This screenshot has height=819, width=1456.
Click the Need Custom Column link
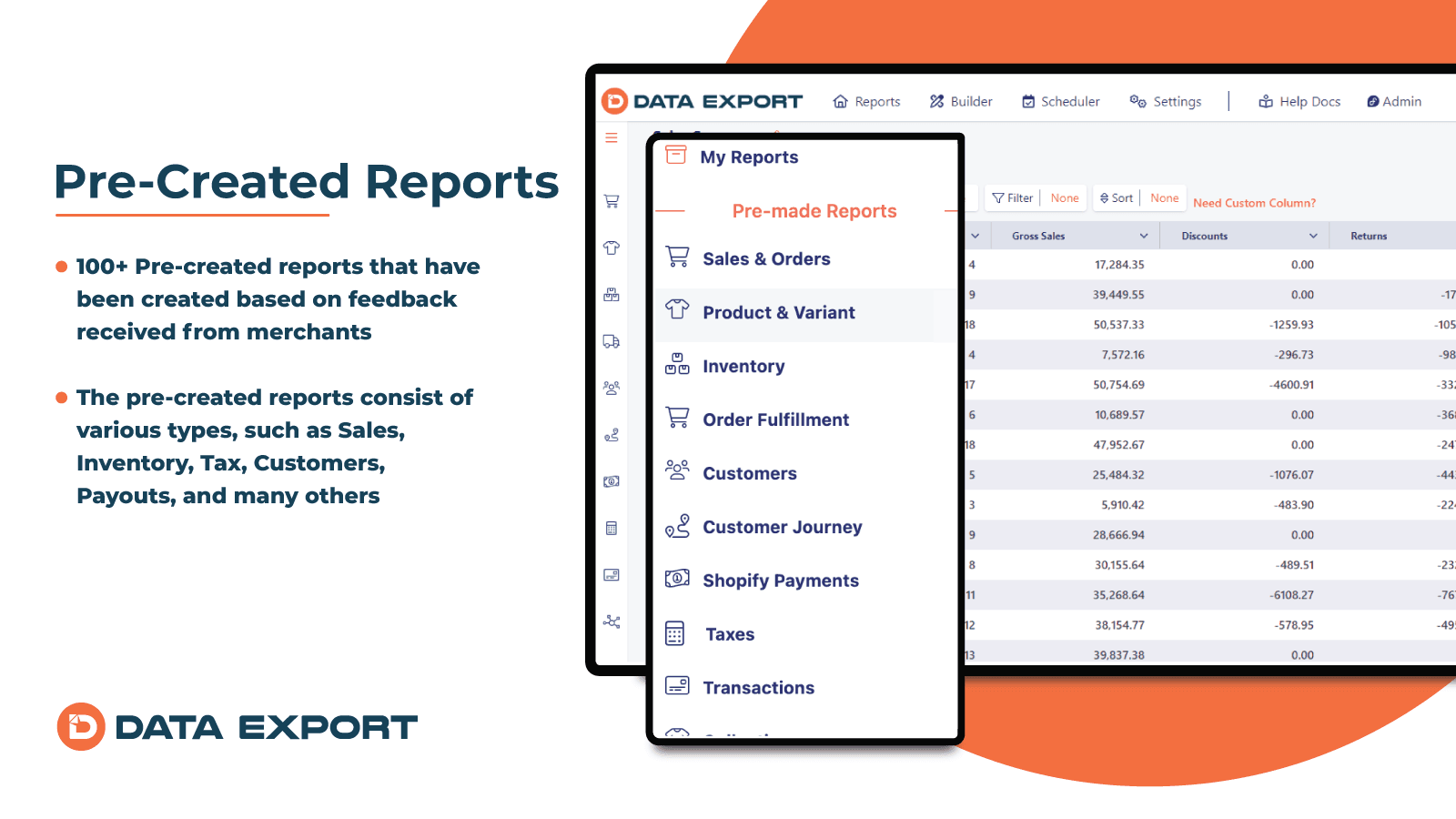(x=1254, y=202)
